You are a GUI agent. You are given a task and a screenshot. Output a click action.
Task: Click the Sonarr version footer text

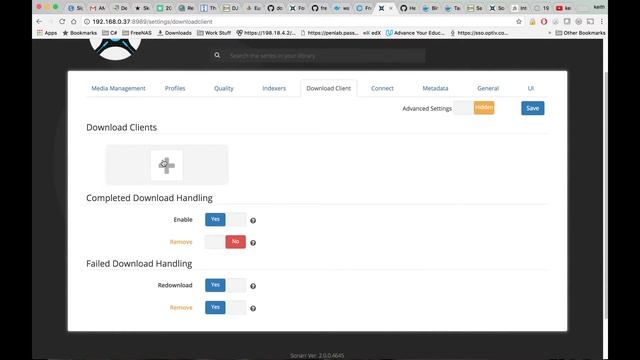point(317,356)
